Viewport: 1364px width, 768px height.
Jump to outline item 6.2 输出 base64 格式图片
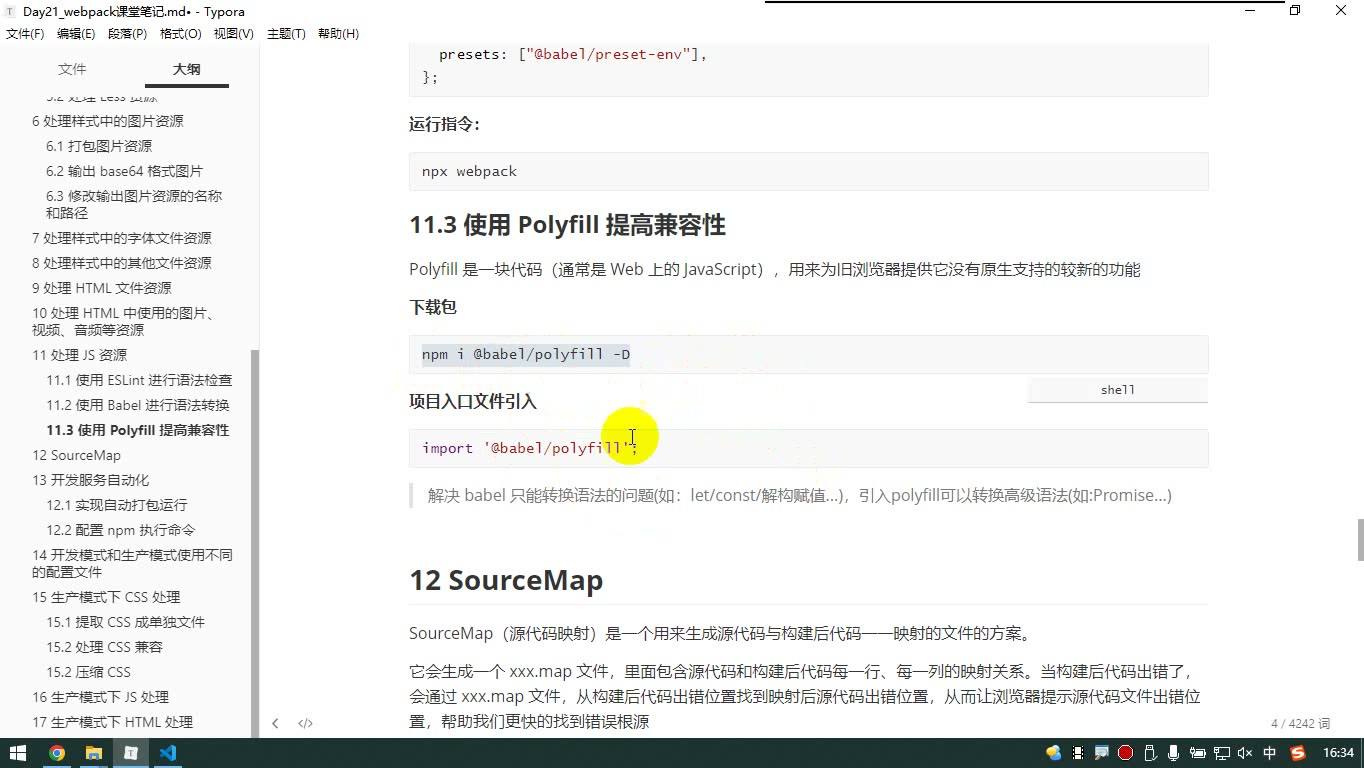[x=124, y=171]
